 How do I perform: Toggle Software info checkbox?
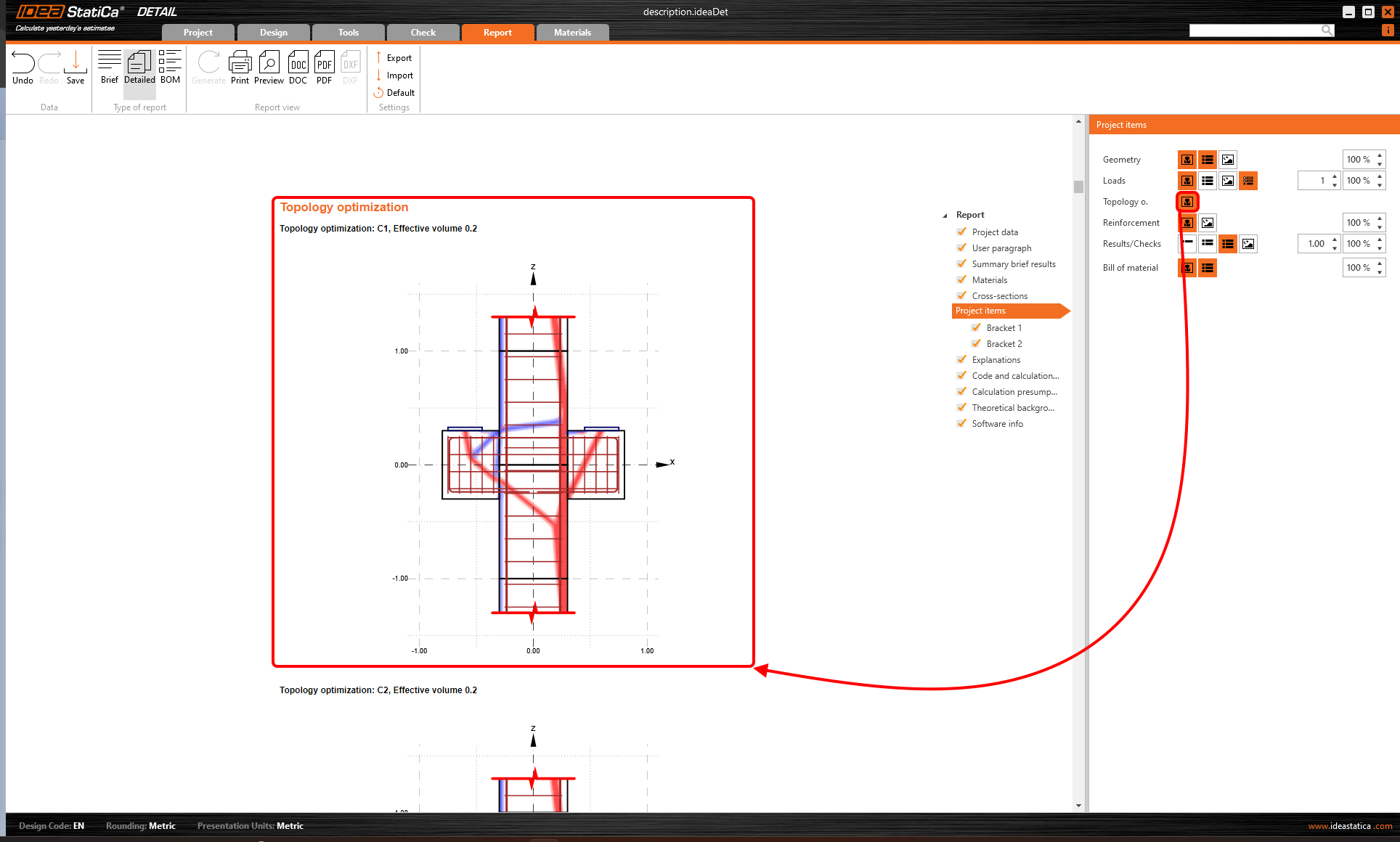coord(962,424)
